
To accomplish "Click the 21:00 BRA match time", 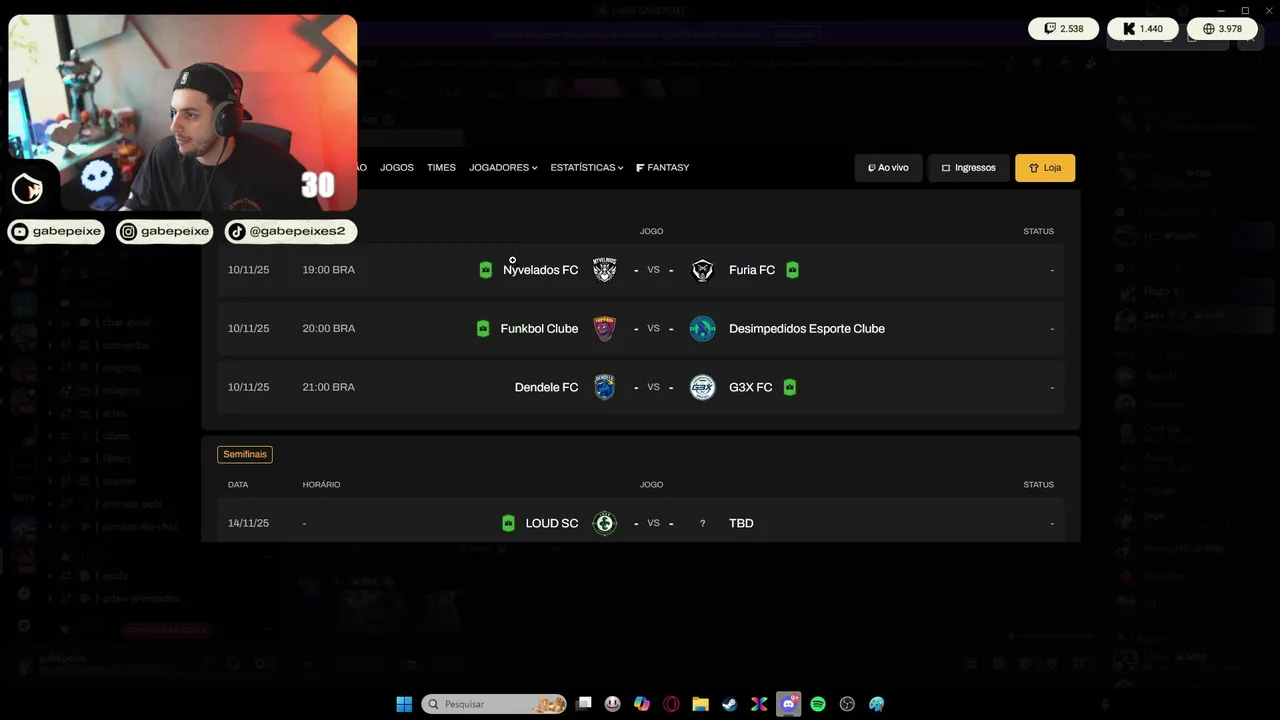I will tap(329, 387).
